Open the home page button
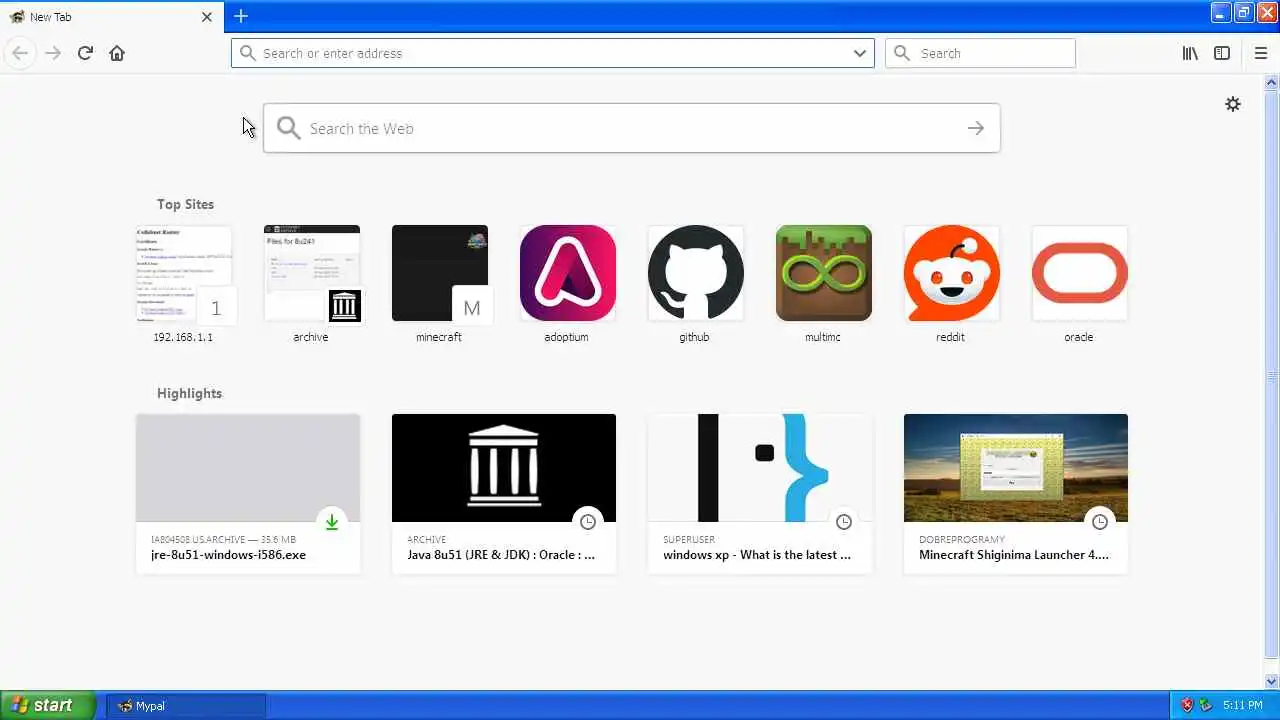The height and width of the screenshot is (720, 1280). [117, 53]
